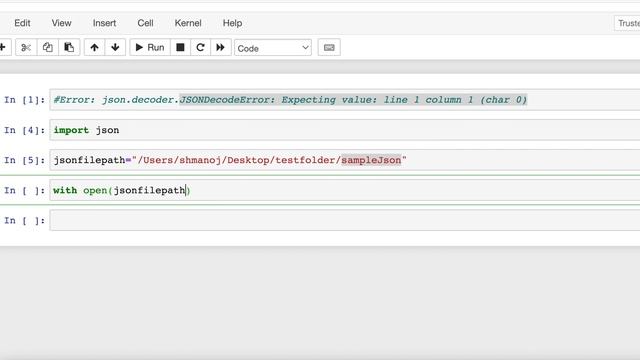The width and height of the screenshot is (640, 360).
Task: Run the current cell
Action: 150,48
